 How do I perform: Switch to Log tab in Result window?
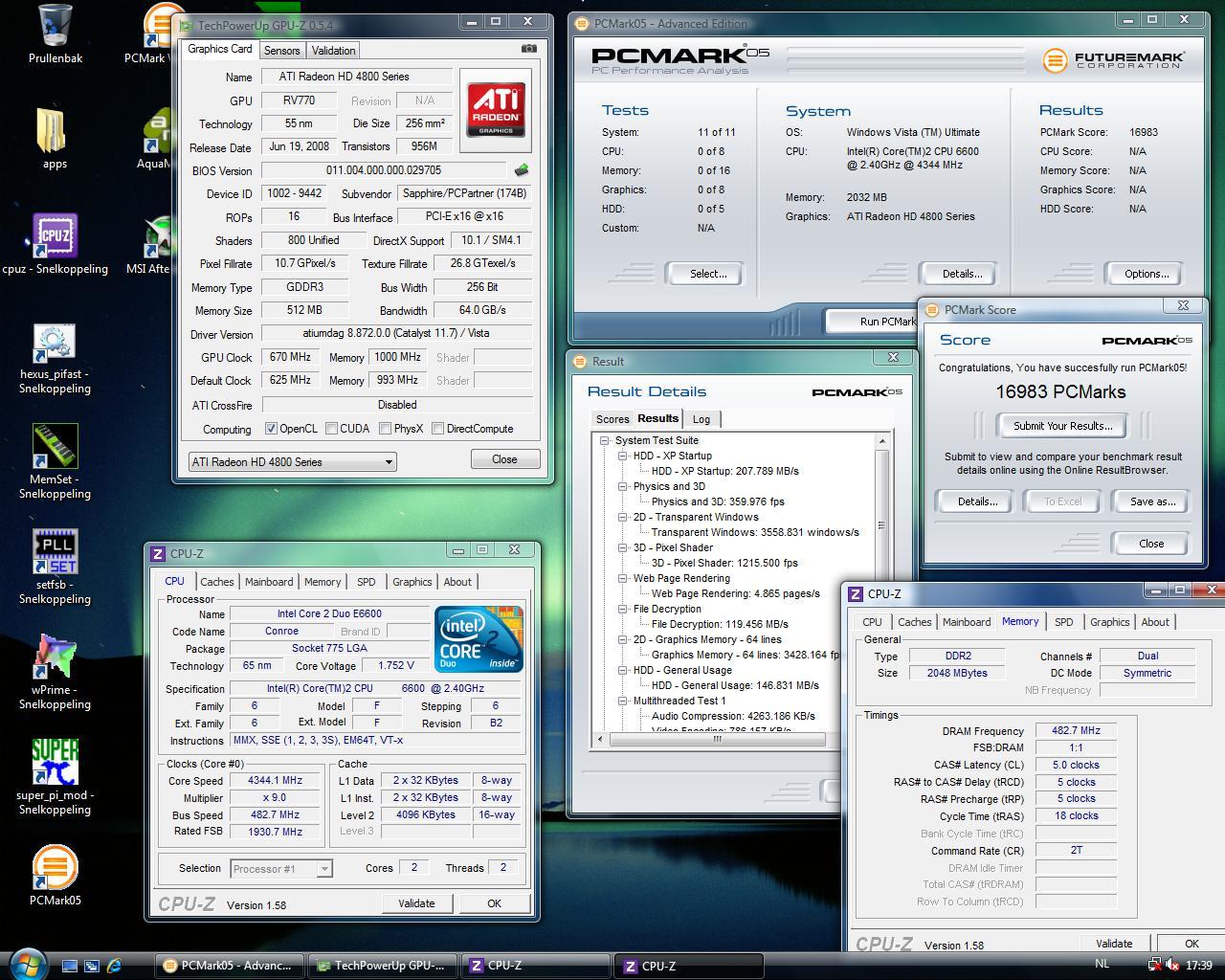pyautogui.click(x=702, y=419)
